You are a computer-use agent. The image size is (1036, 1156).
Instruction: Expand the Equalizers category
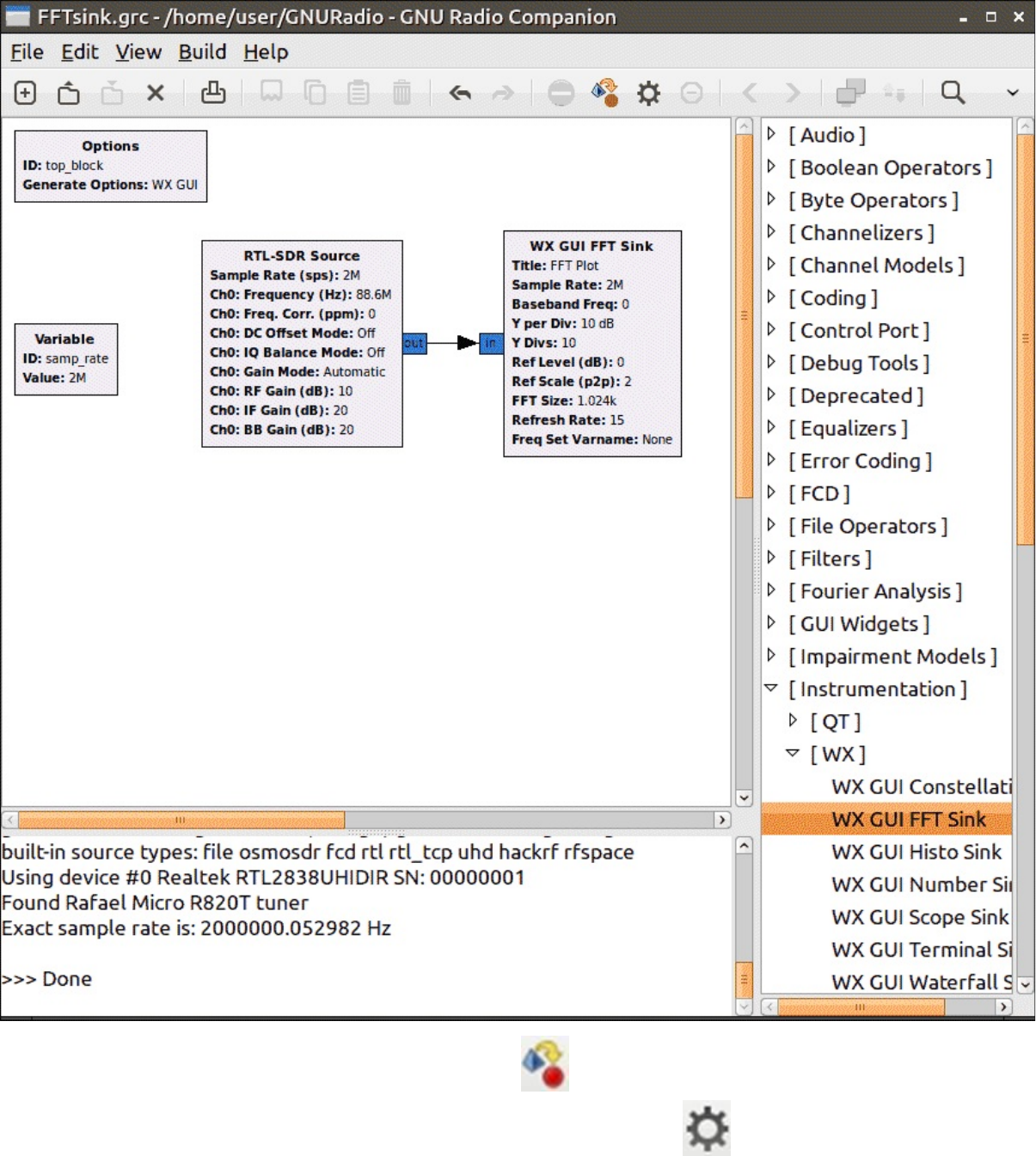[771, 428]
